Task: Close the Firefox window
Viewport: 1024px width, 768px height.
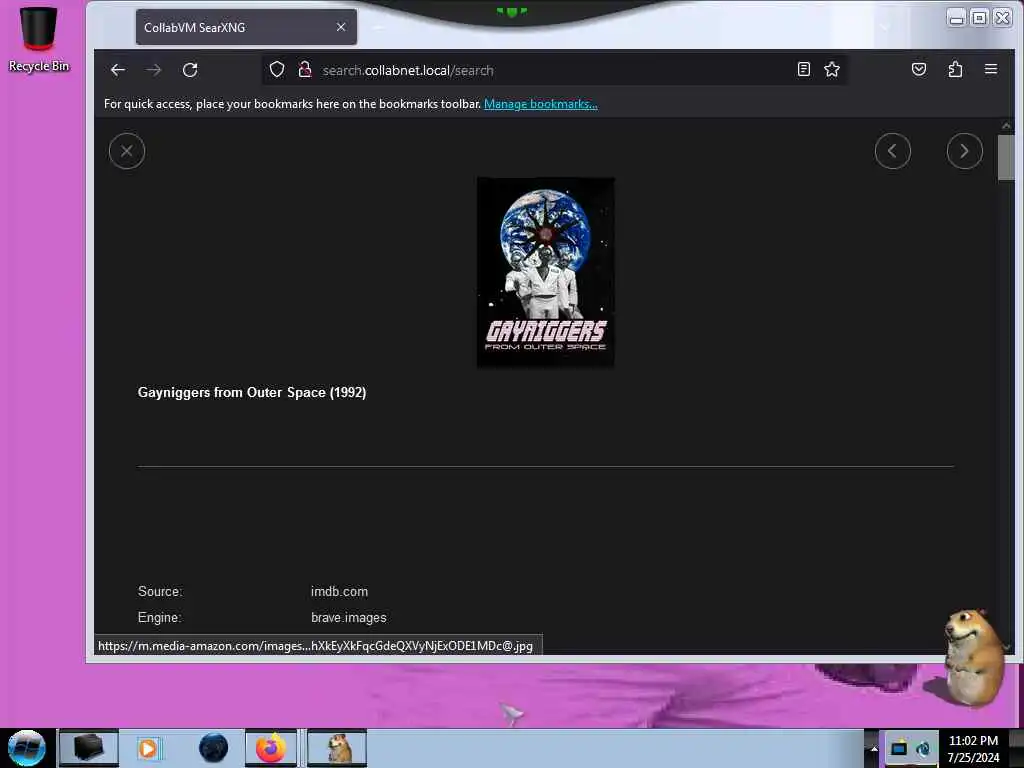Action: (x=1002, y=18)
